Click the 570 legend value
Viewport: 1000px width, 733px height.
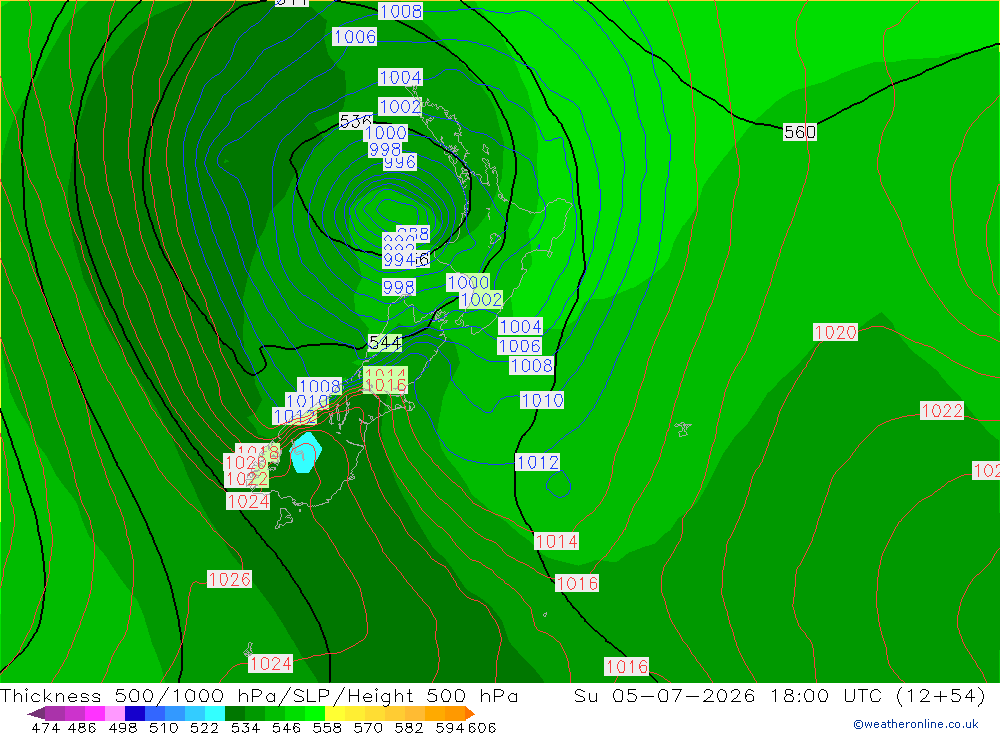click(368, 727)
